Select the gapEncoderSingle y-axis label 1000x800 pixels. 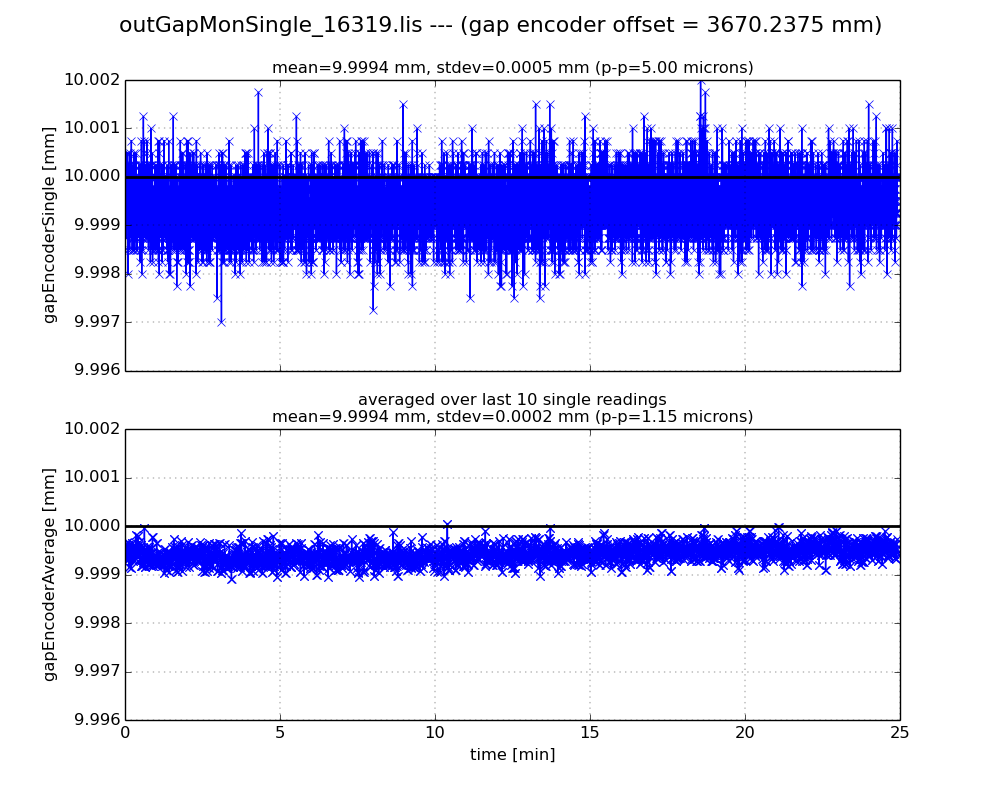[49, 225]
